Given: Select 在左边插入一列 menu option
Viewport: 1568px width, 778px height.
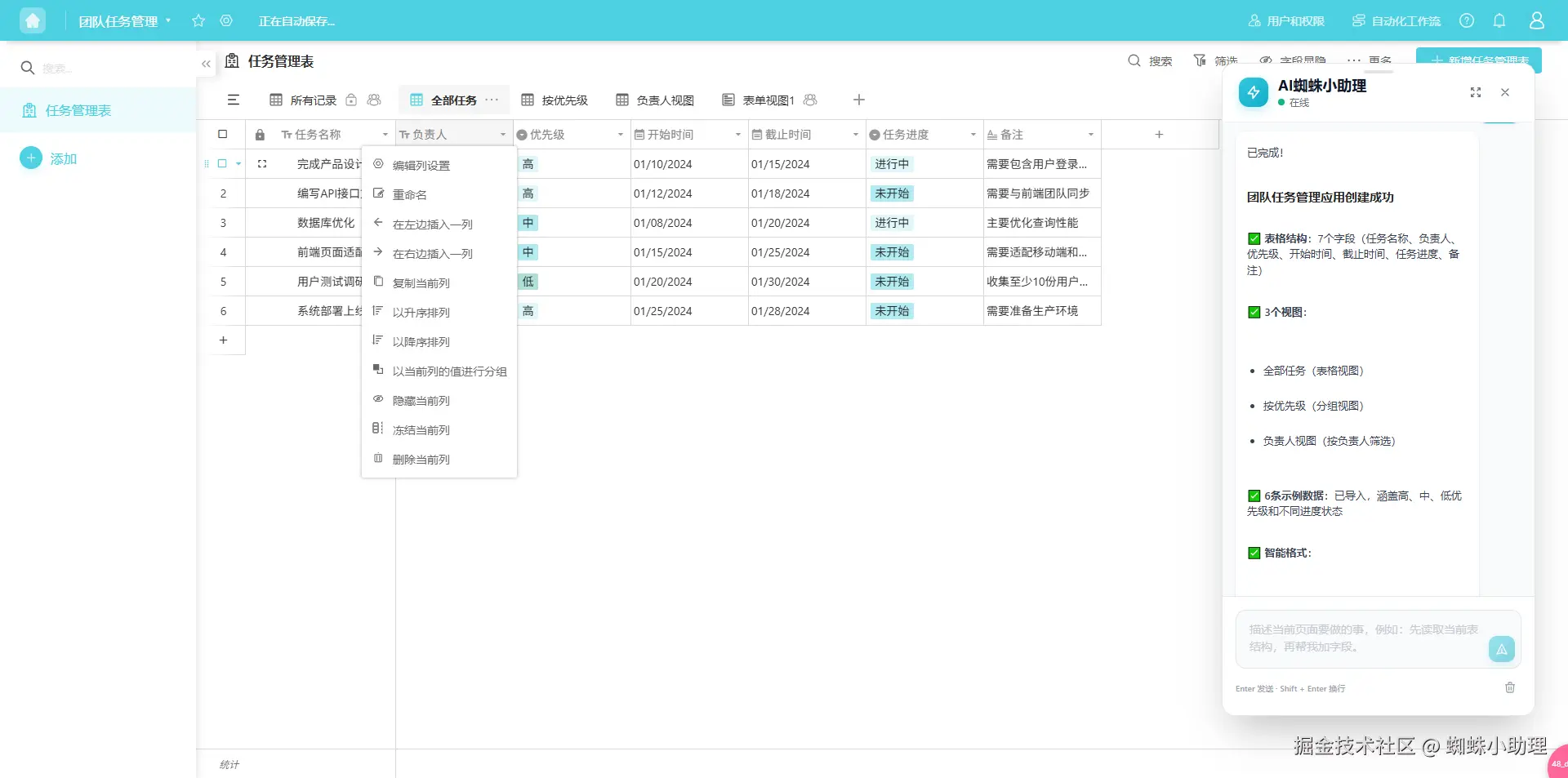Looking at the screenshot, I should point(439,224).
